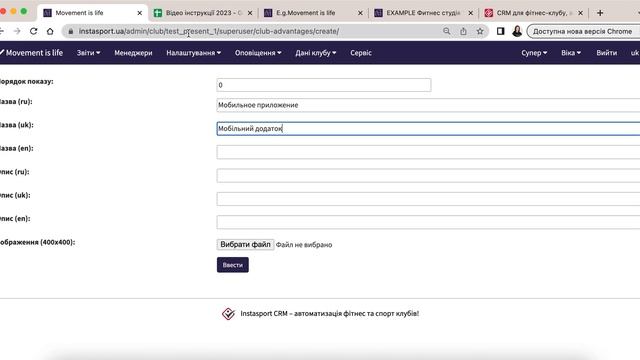Image resolution: width=640 pixels, height=360 pixels.
Task: Click the Опис (ru) input field
Action: (428, 176)
